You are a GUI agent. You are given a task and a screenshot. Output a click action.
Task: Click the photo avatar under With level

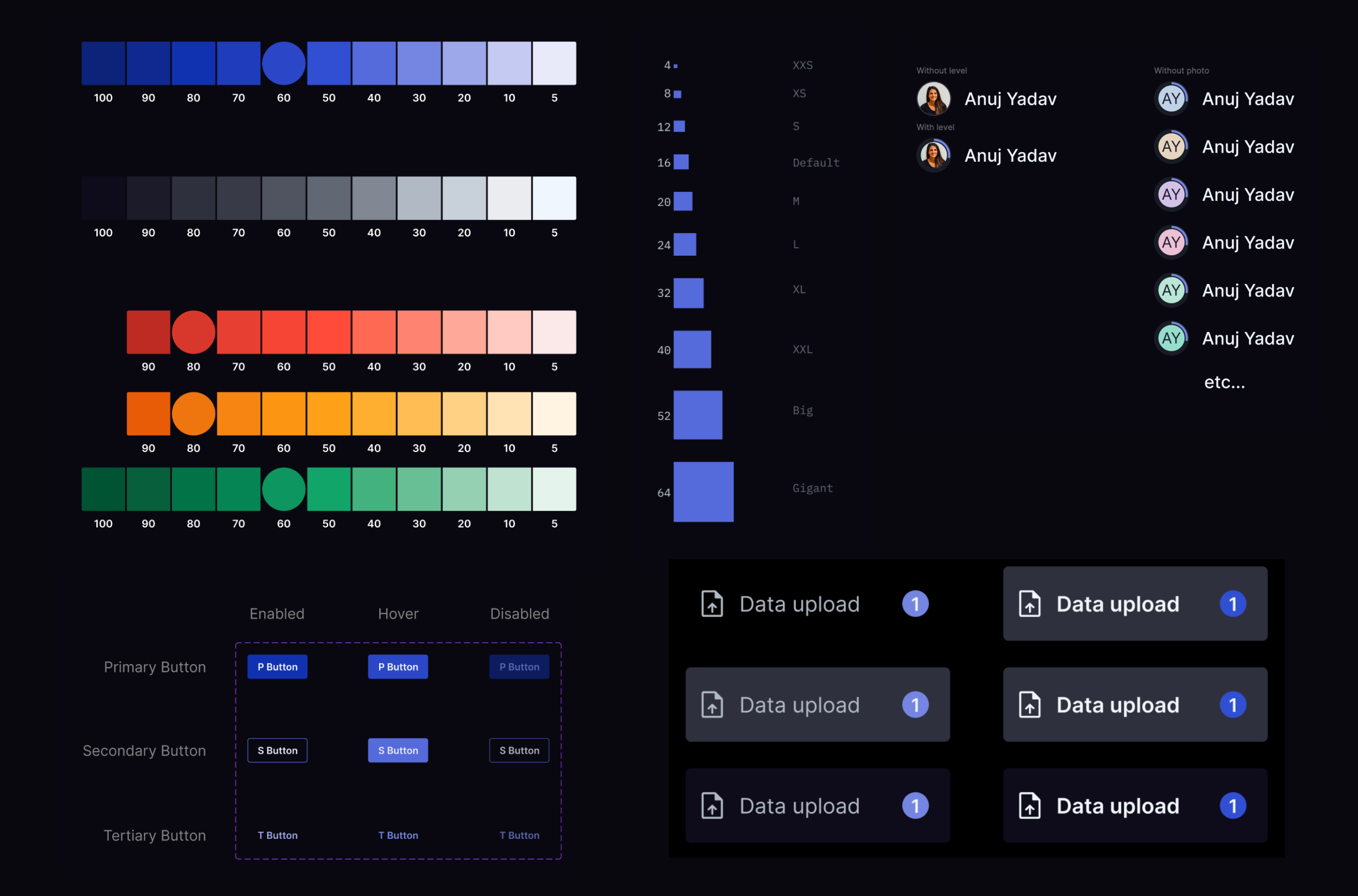coord(933,156)
